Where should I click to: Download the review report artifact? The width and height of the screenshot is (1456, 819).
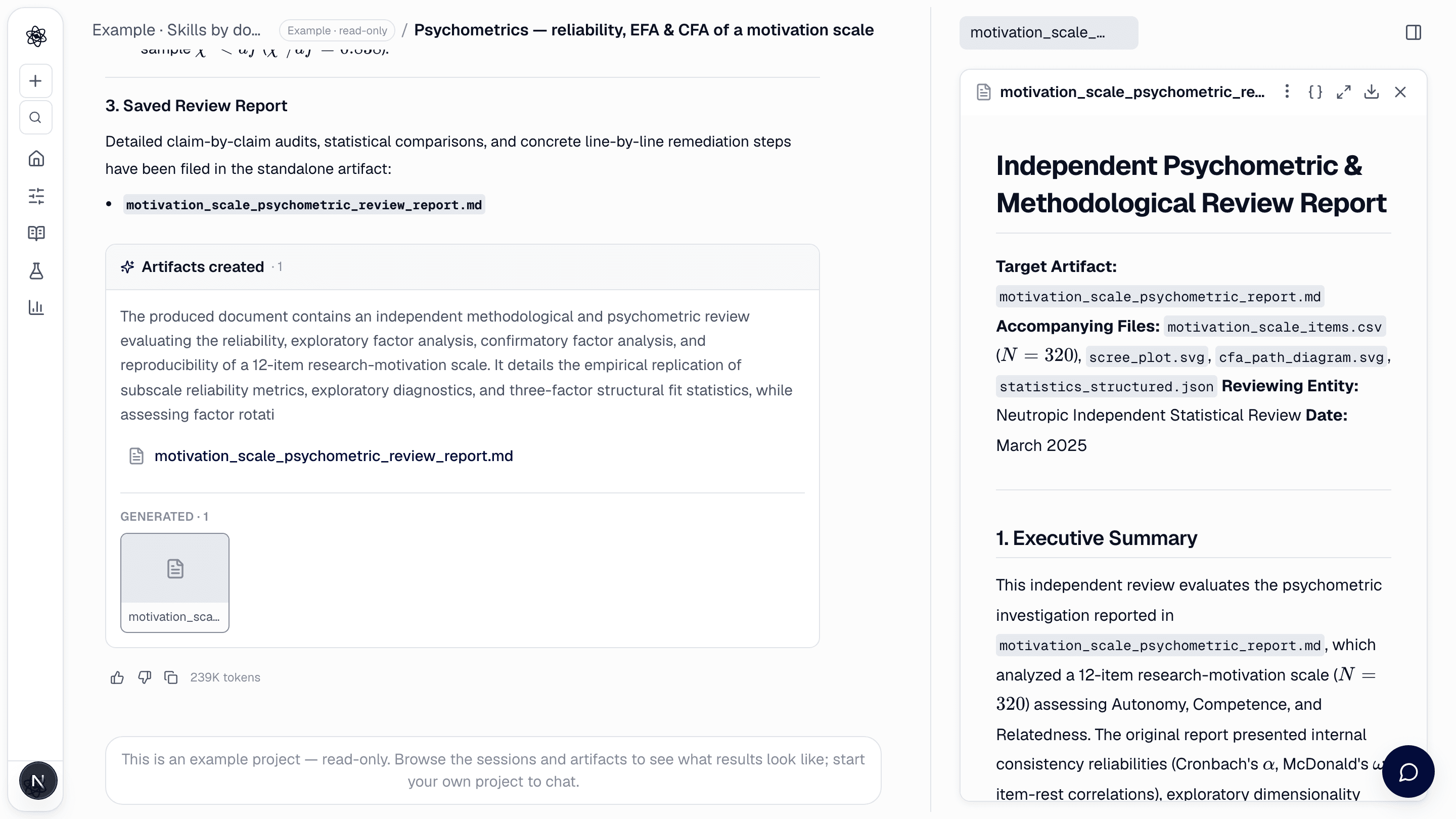[1371, 92]
